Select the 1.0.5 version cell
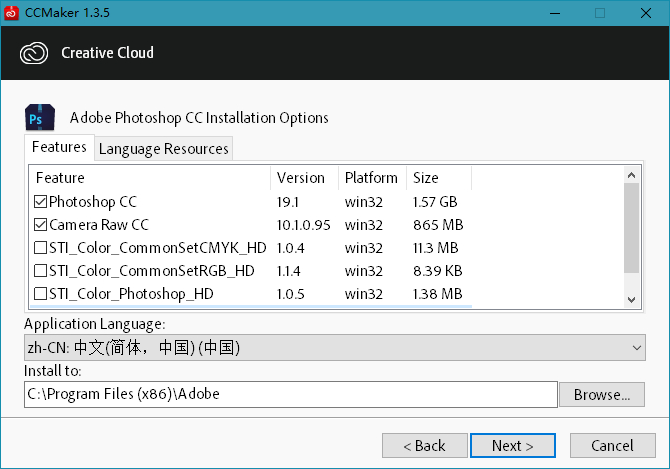The width and height of the screenshot is (670, 469). [291, 294]
